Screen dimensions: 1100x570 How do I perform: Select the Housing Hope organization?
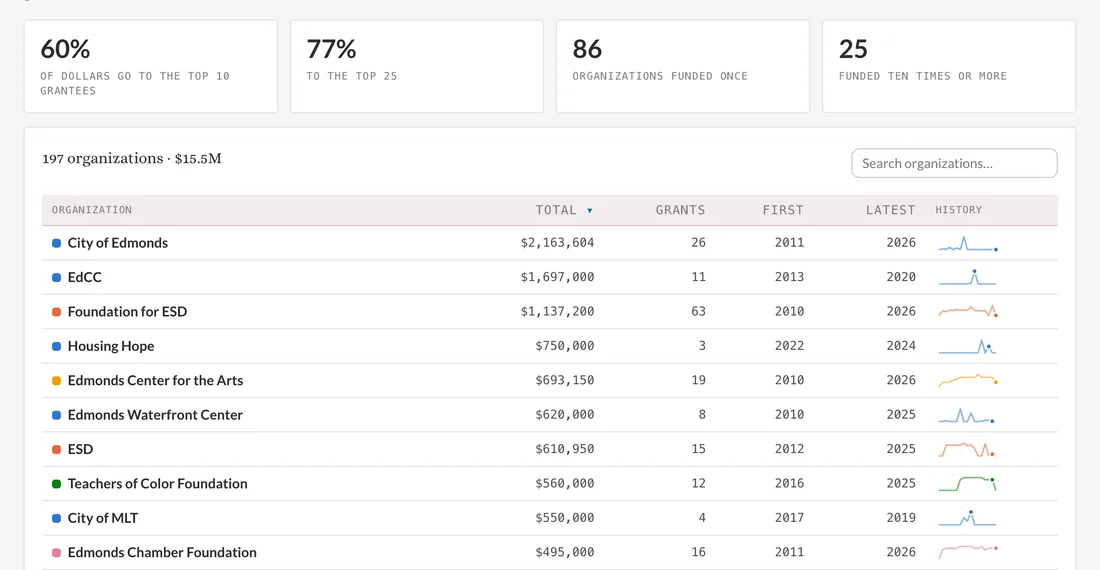(x=111, y=346)
